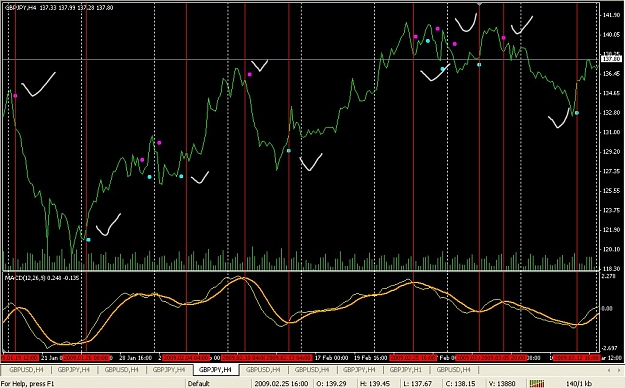Image resolution: width=625 pixels, height=388 pixels.
Task: Click the 125.55 price scale label
Action: (611, 191)
